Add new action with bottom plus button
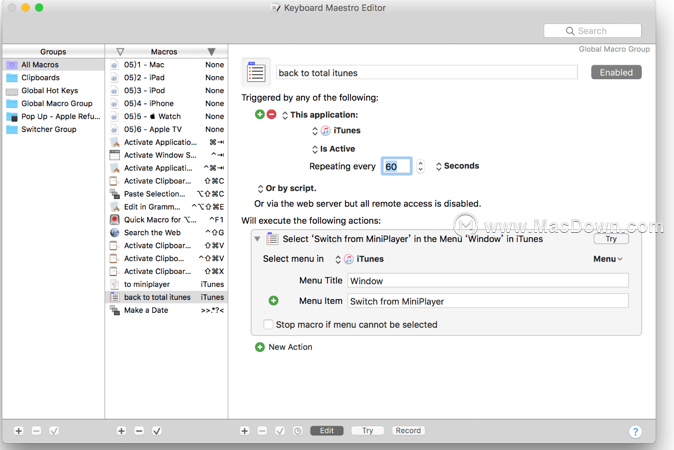Image resolution: width=674 pixels, height=450 pixels. (245, 431)
